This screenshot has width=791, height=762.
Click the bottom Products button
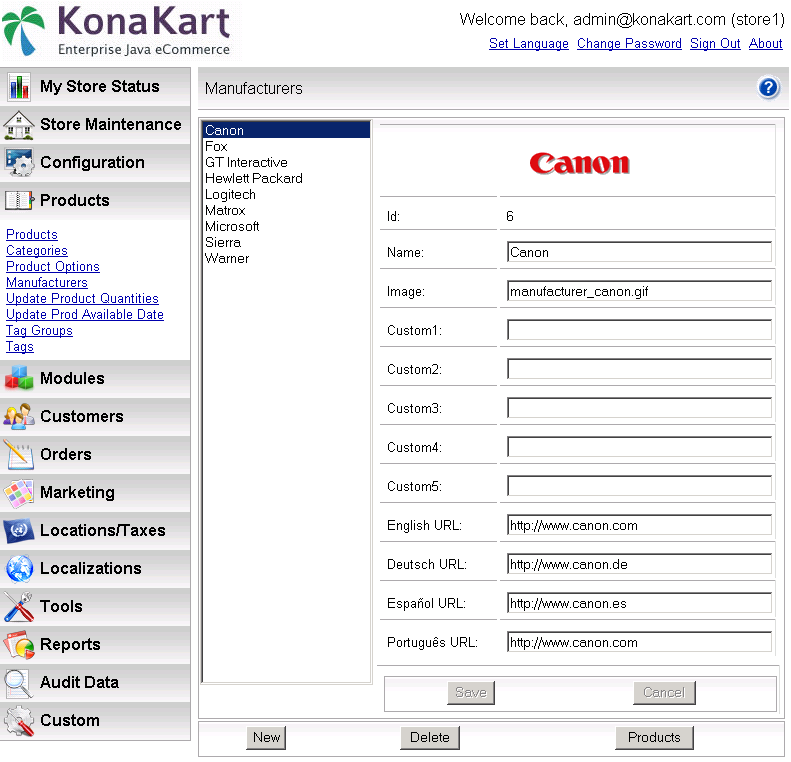pos(654,738)
